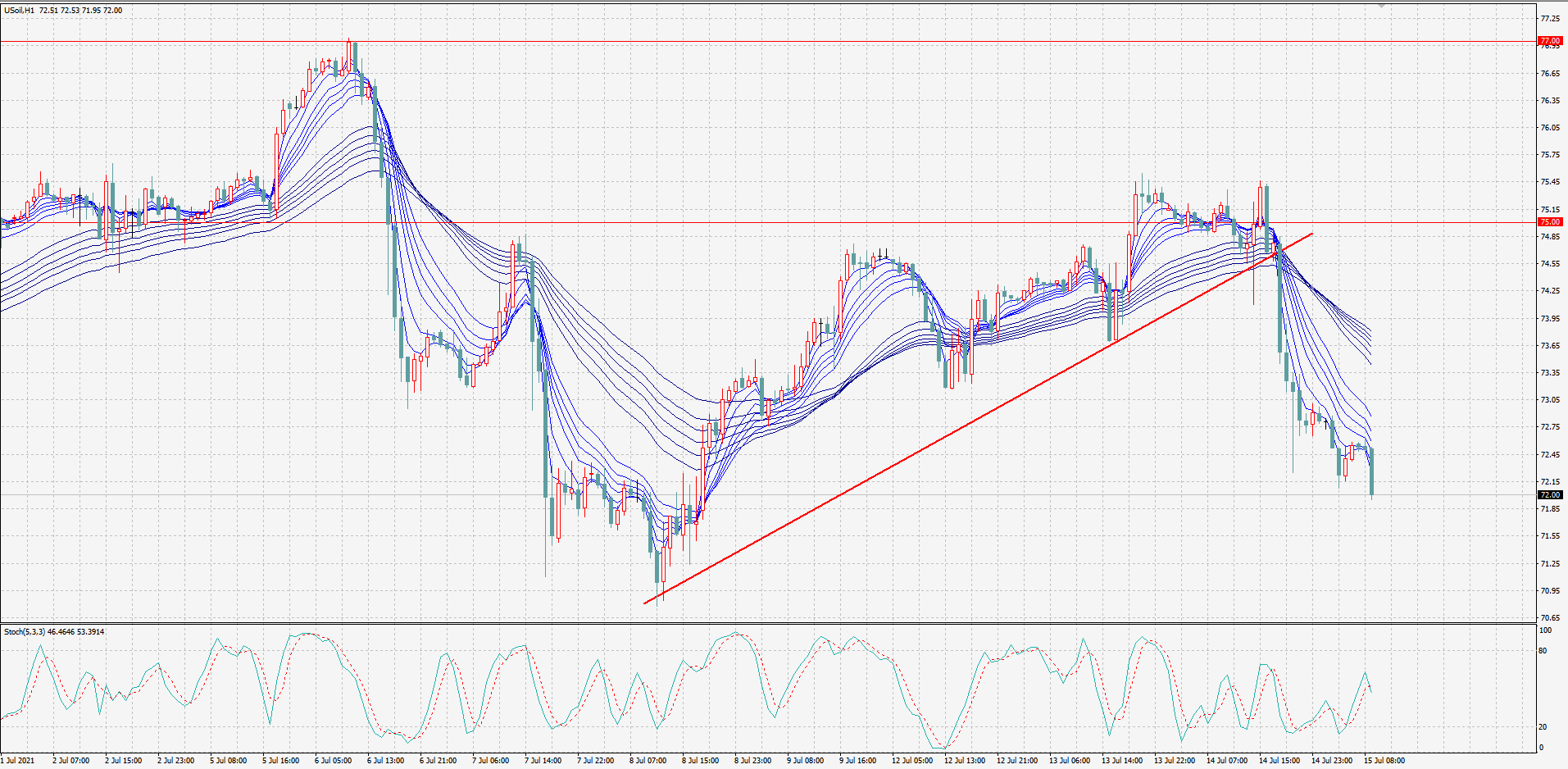The width and height of the screenshot is (1568, 769).
Task: Click the gray horizontal line at 75.00
Action: pyautogui.click(x=768, y=222)
